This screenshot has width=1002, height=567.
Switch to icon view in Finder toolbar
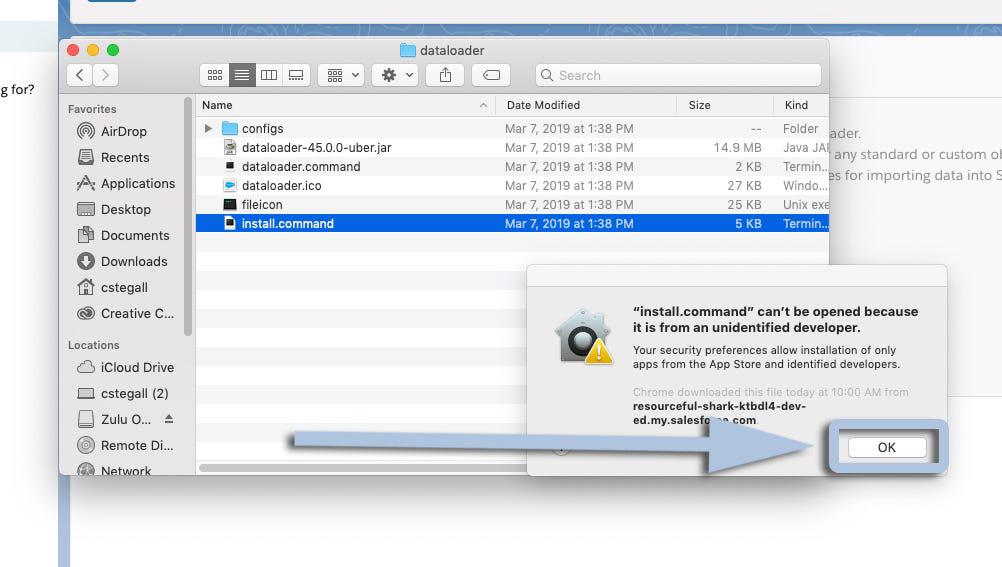click(214, 75)
